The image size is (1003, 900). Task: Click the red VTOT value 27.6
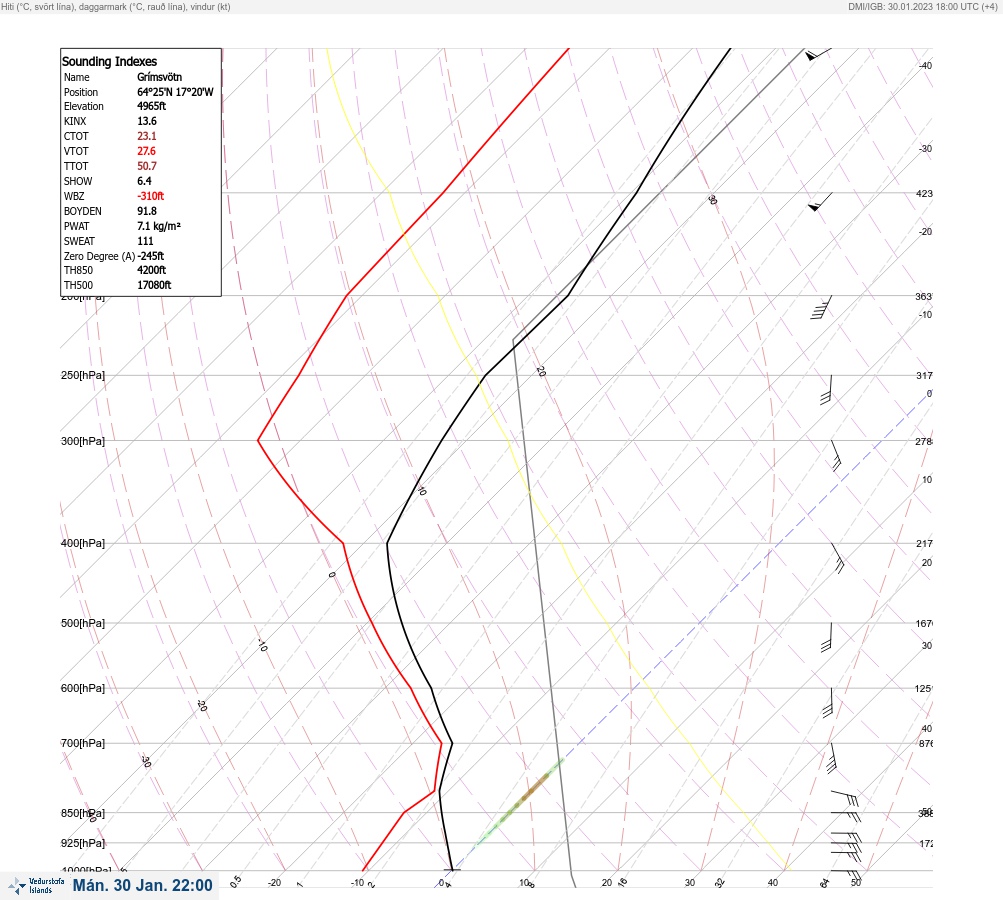pos(146,151)
